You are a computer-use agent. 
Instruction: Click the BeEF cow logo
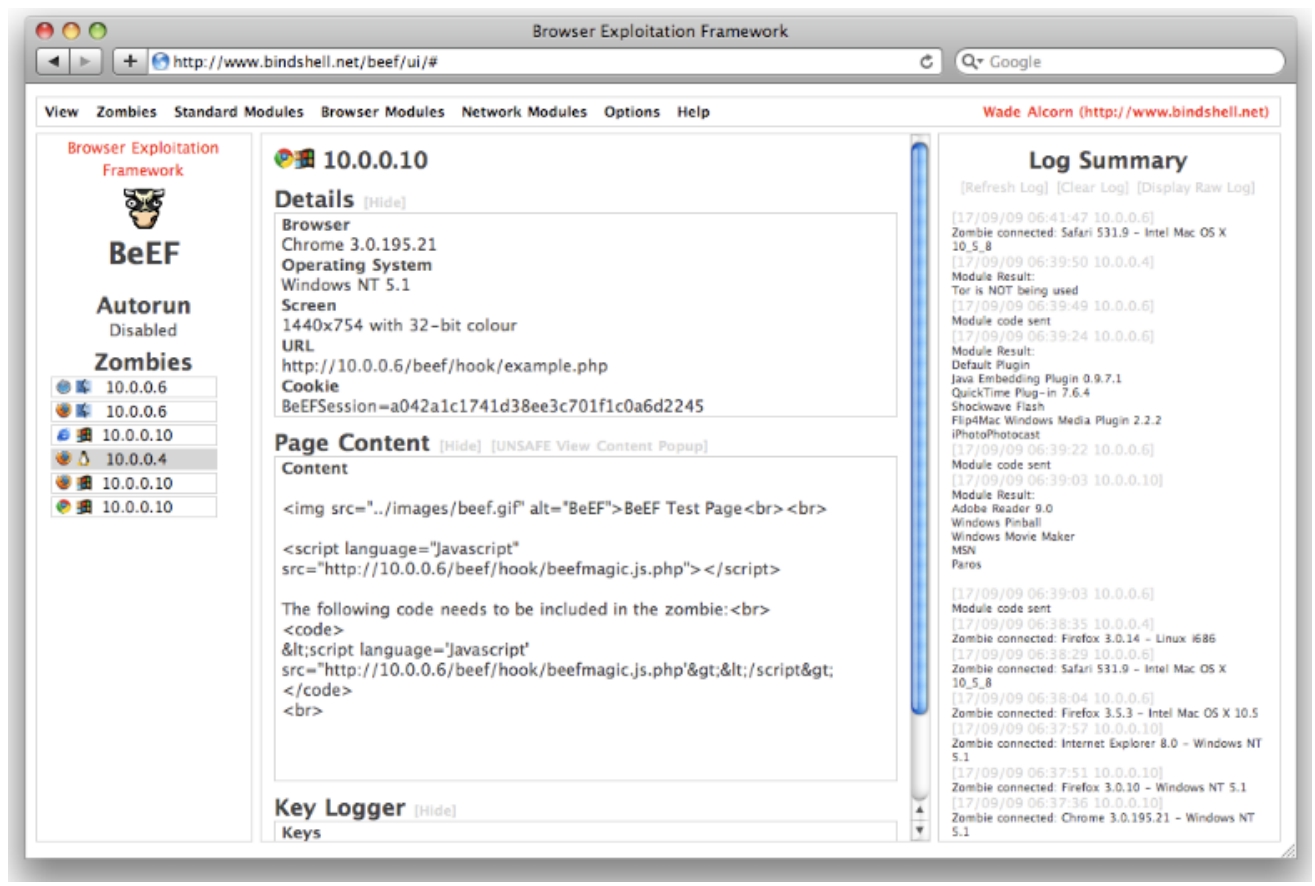click(x=144, y=207)
